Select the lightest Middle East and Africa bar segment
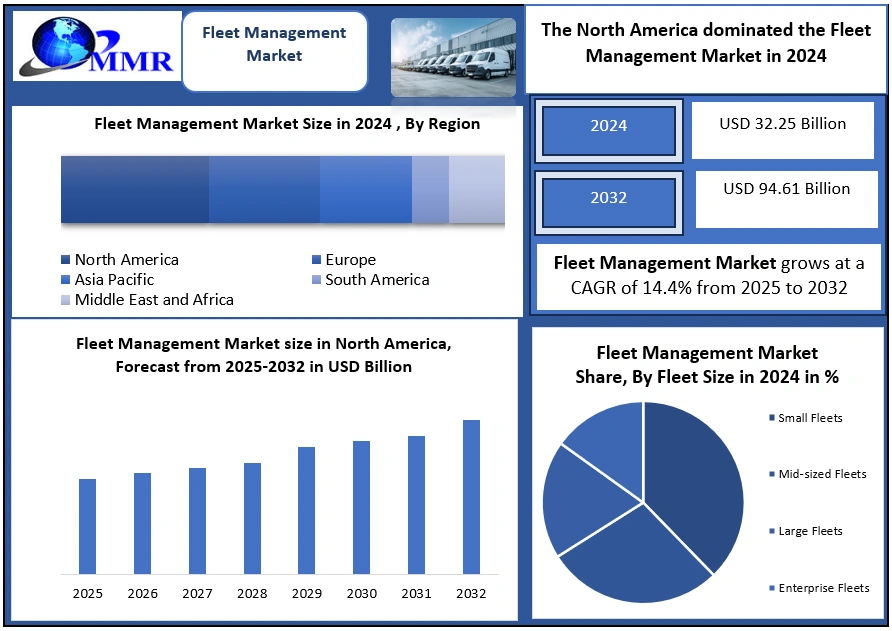 click(476, 189)
